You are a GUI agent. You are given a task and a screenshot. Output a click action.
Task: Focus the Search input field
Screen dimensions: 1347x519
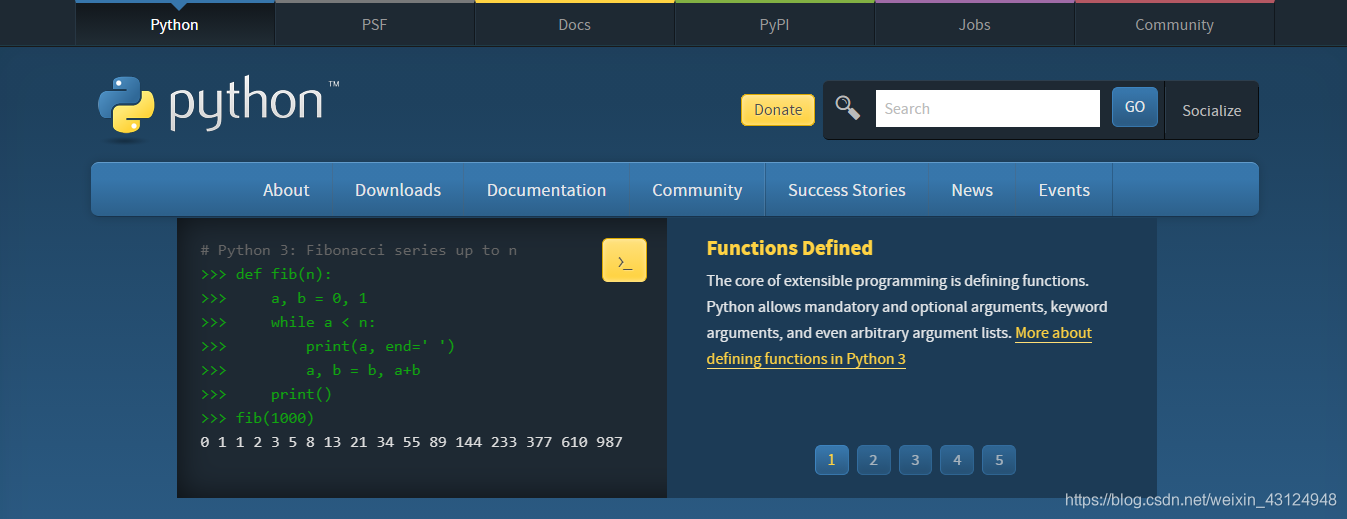[988, 108]
